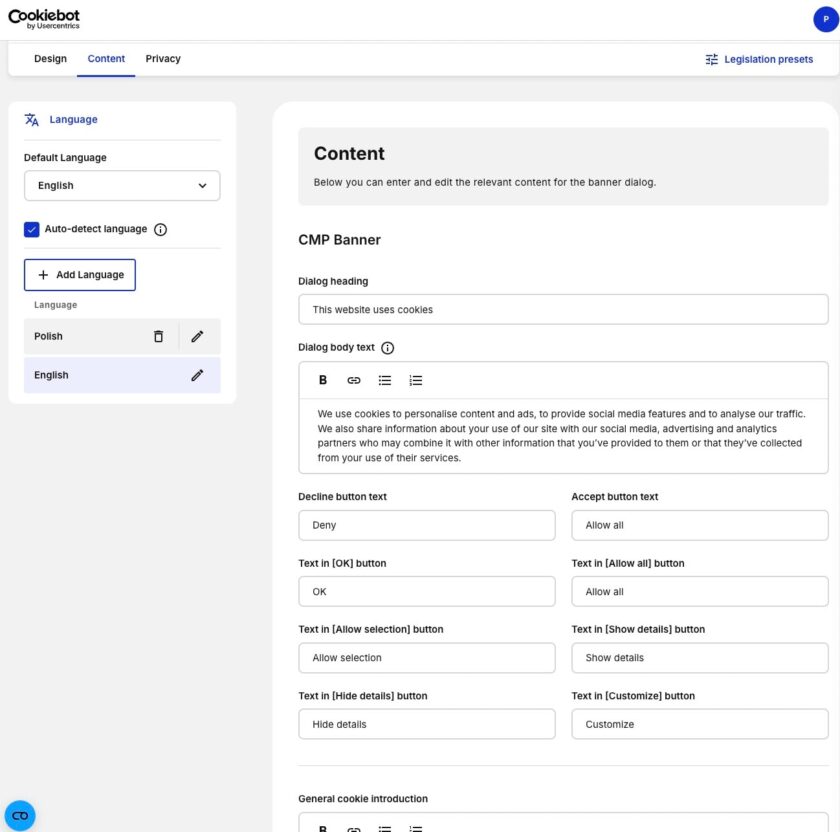The width and height of the screenshot is (840, 832).
Task: Edit the Polish language with pencil icon
Action: tap(197, 336)
